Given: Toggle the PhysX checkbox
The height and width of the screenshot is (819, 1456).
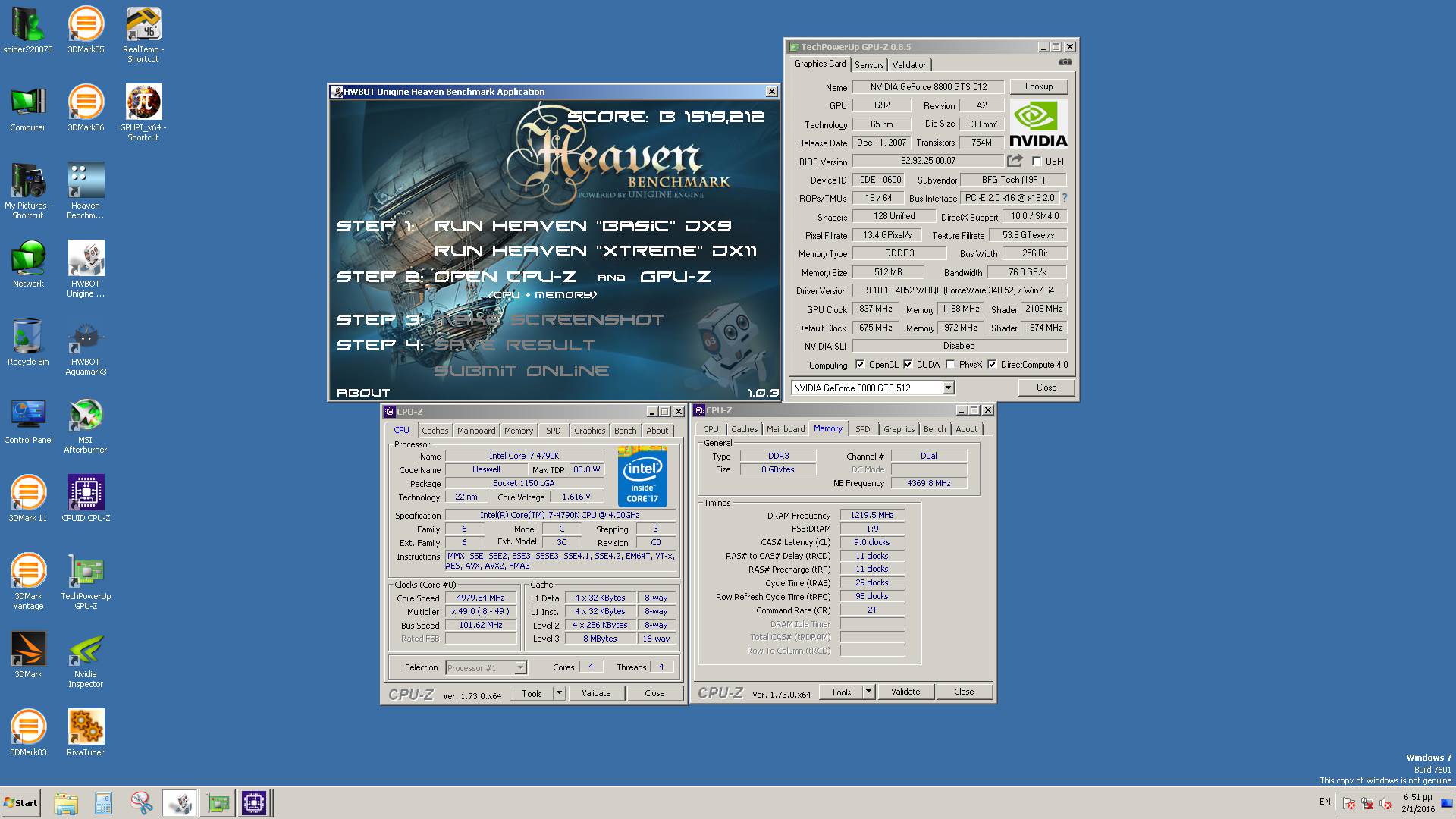Looking at the screenshot, I should [x=950, y=365].
